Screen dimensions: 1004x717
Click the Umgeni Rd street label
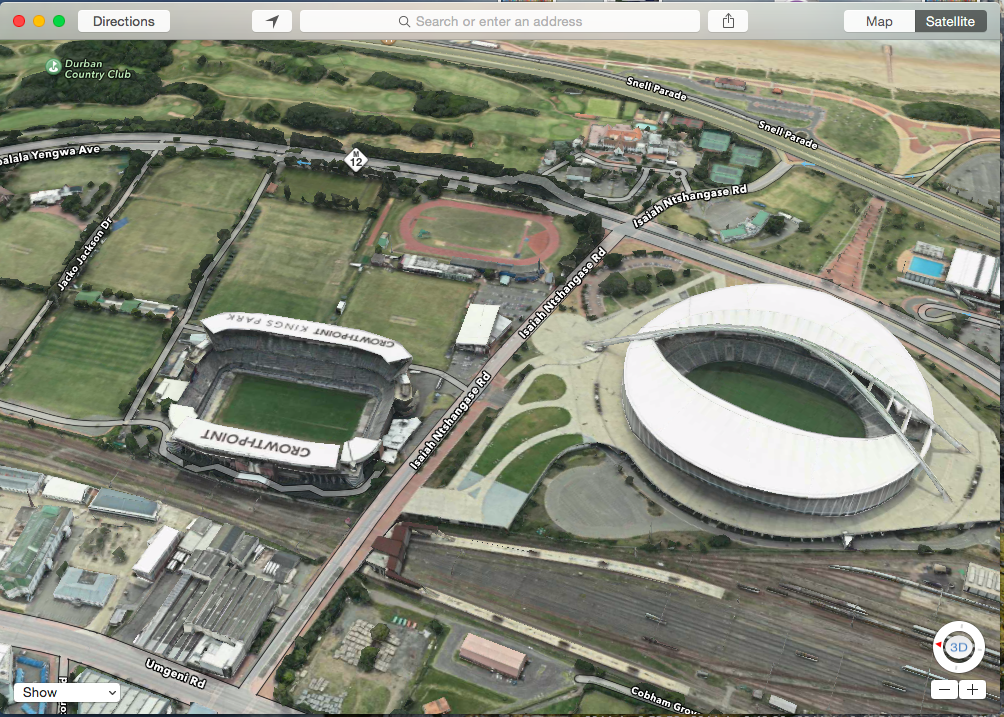point(175,673)
